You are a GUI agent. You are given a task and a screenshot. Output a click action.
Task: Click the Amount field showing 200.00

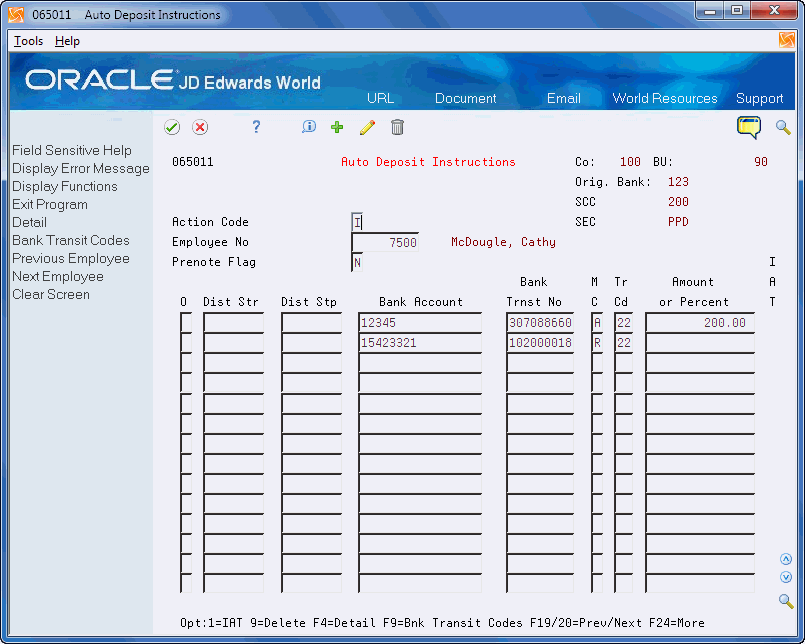point(700,323)
